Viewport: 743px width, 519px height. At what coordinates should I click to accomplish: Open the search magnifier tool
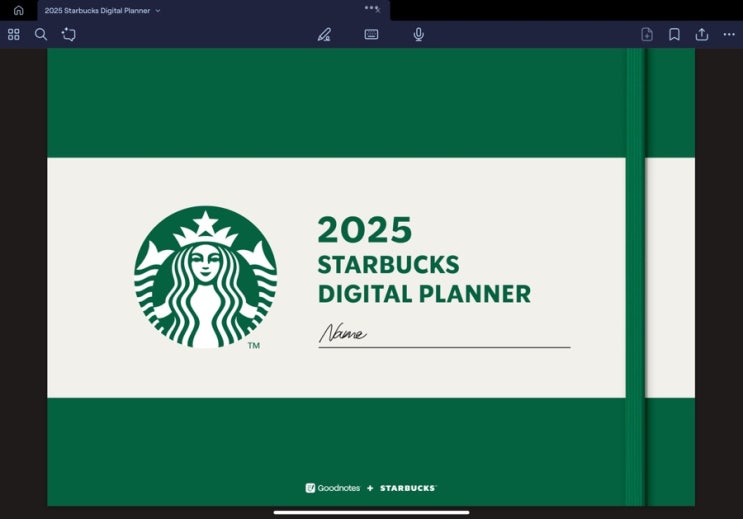(x=41, y=34)
